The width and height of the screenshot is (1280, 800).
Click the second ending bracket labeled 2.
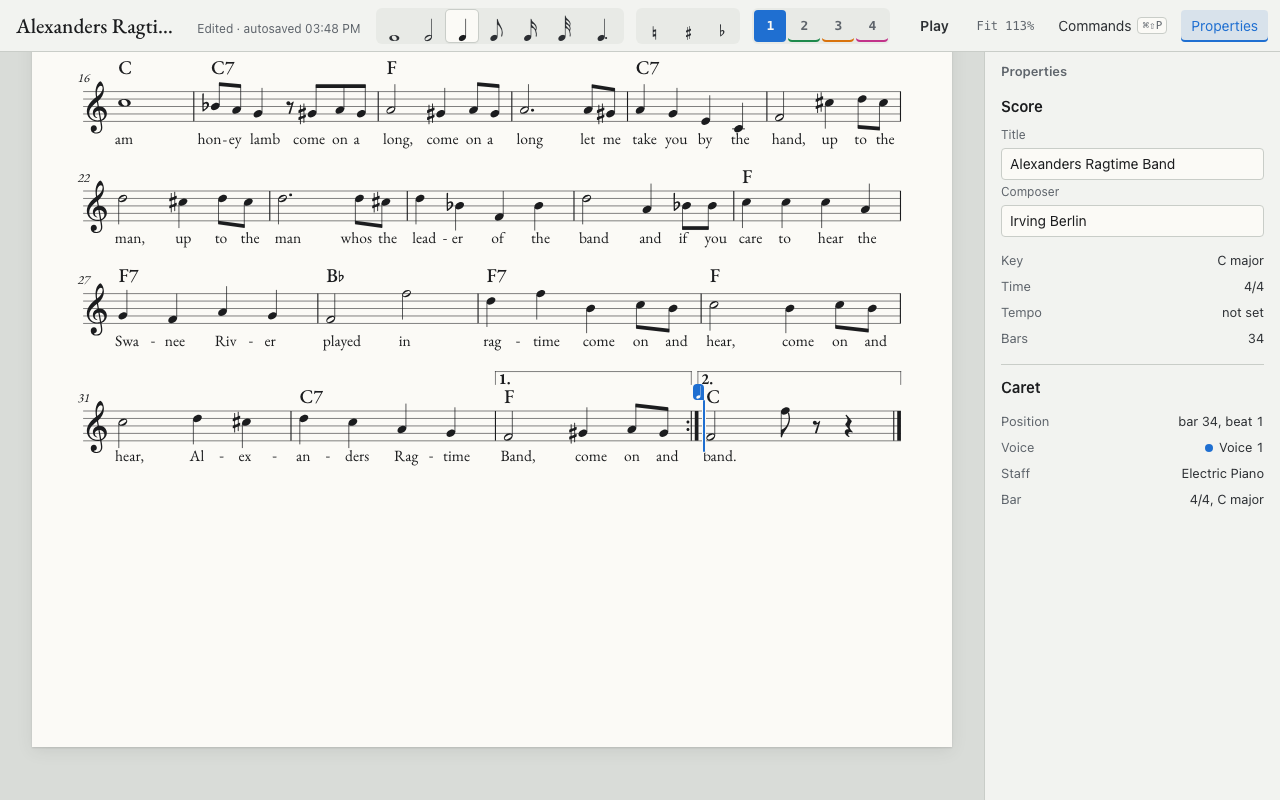pyautogui.click(x=799, y=379)
